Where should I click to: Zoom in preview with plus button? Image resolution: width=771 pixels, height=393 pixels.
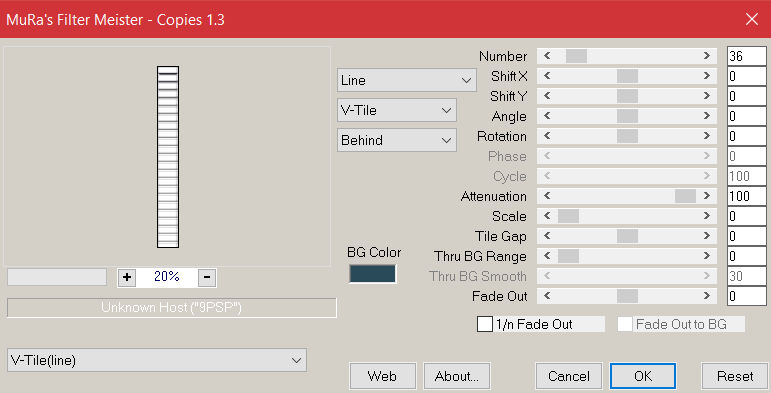(x=127, y=277)
